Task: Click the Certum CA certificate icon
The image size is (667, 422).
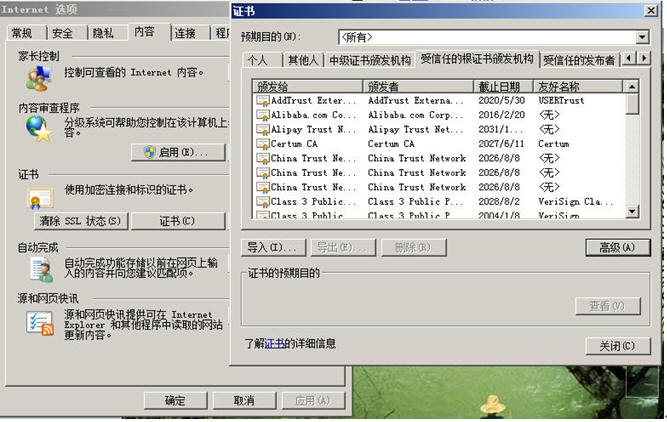Action: (262, 144)
